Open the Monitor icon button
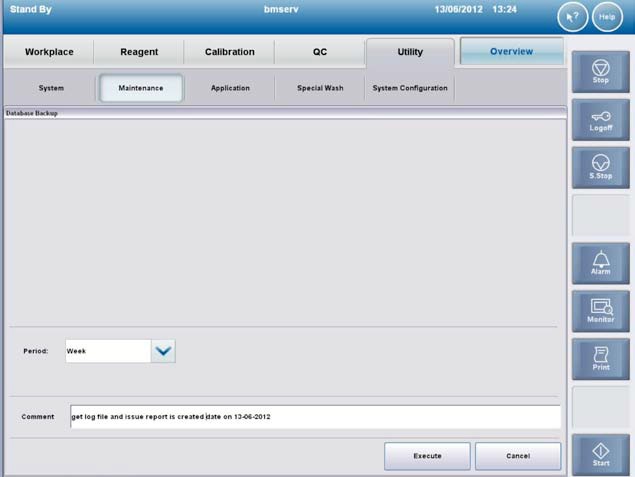 (x=601, y=311)
